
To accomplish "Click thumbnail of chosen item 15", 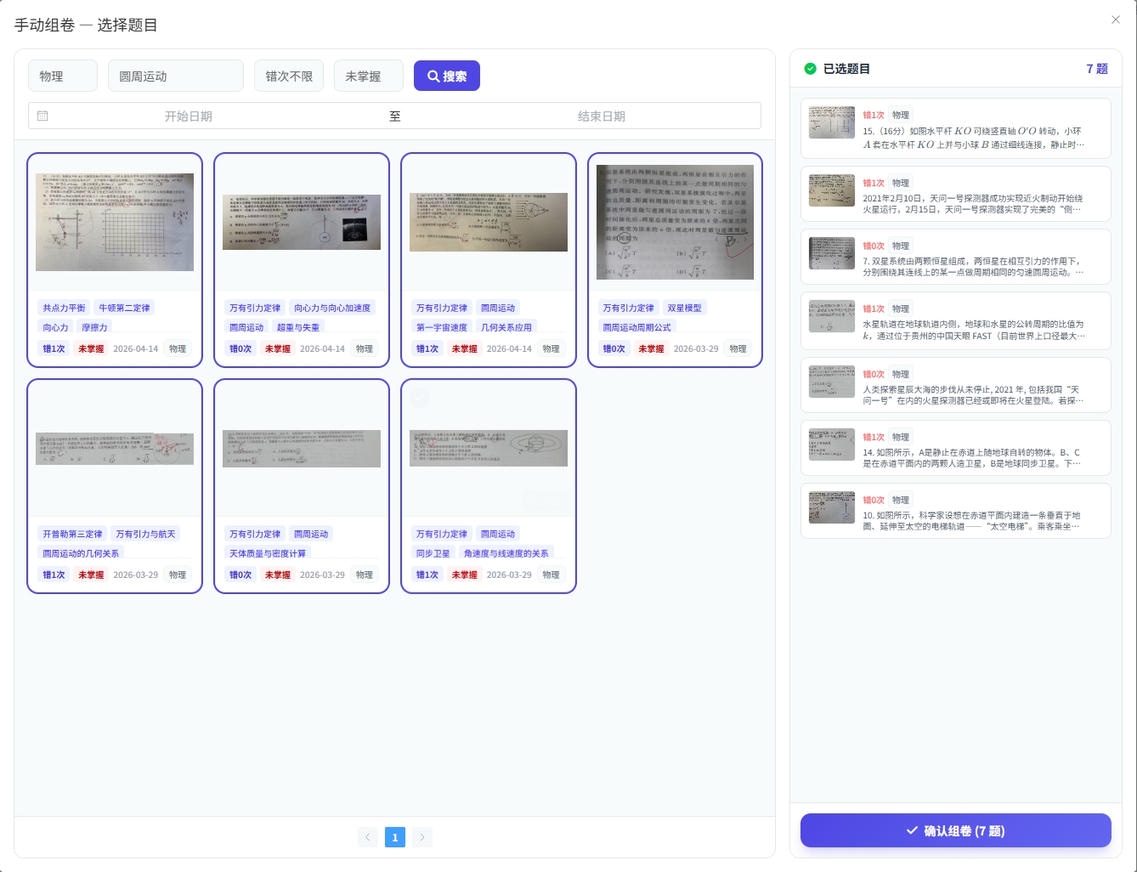I will click(832, 122).
